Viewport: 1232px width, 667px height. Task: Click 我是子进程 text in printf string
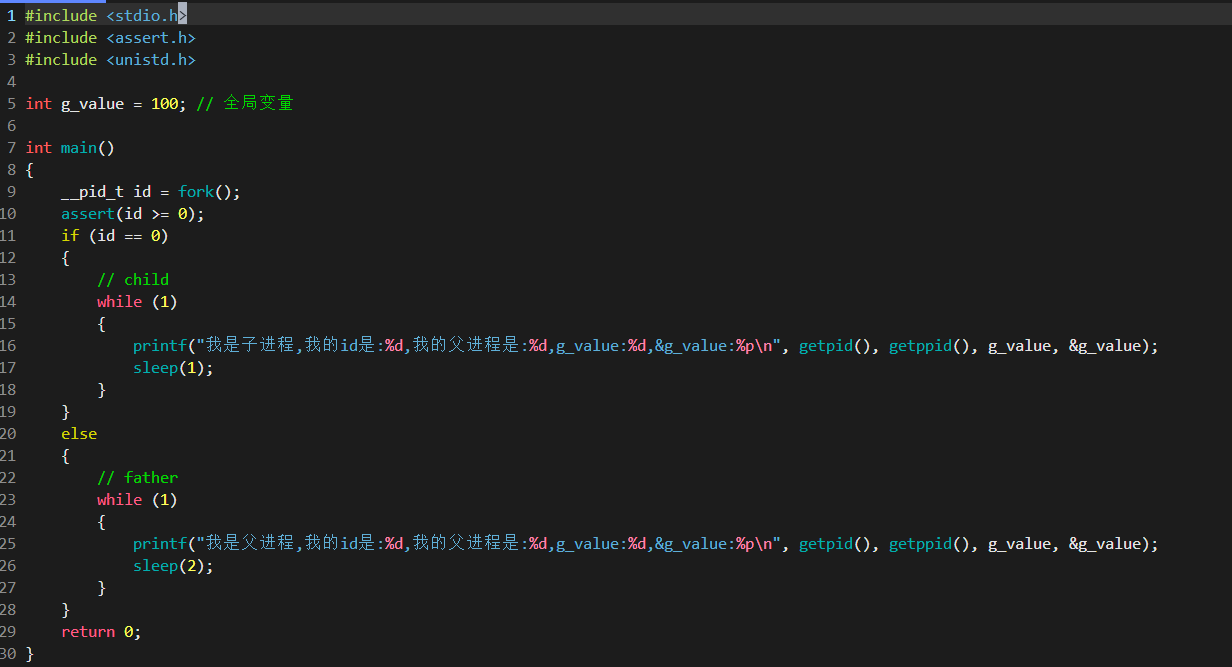[249, 345]
